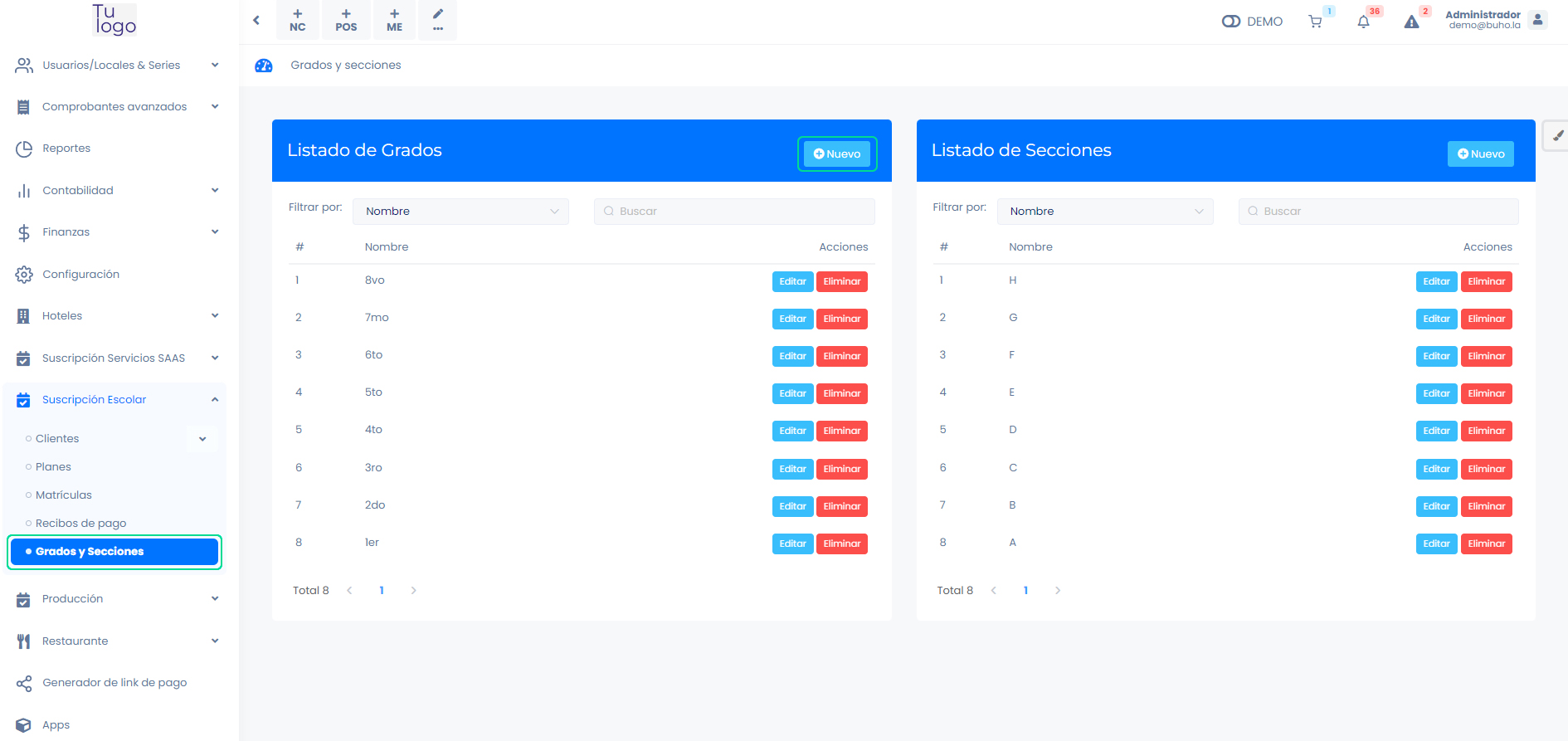The width and height of the screenshot is (1568, 741).
Task: Click the Buscar field in Grados list
Action: point(734,212)
